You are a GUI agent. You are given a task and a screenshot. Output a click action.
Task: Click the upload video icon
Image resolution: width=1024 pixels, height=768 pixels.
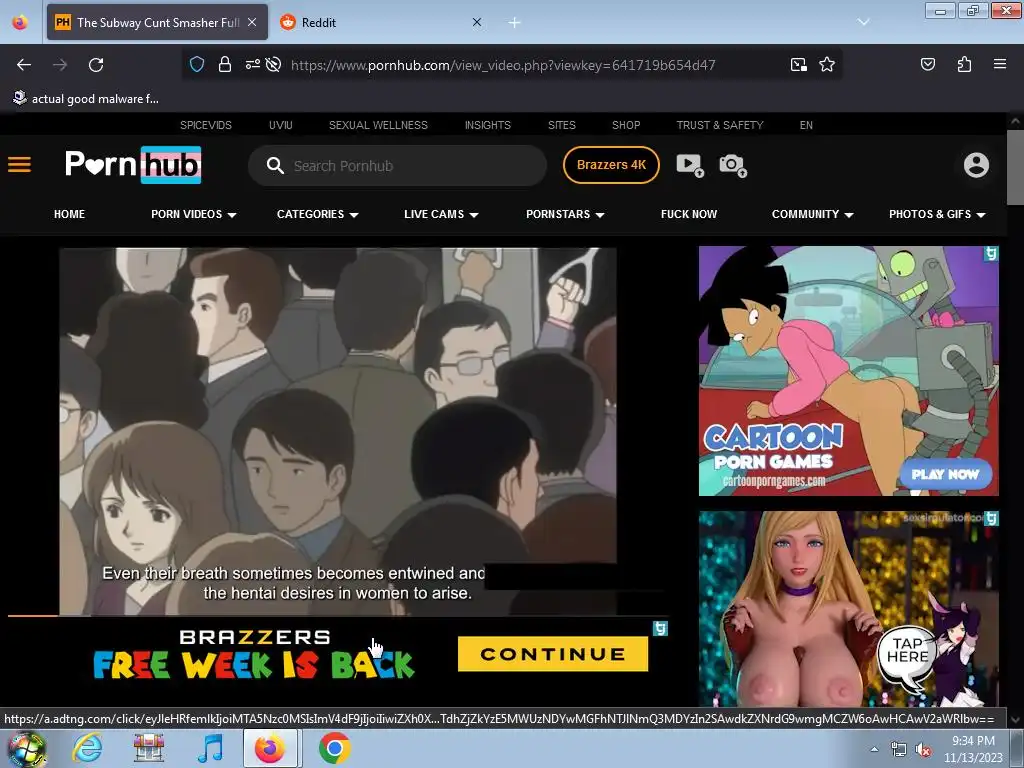[690, 165]
